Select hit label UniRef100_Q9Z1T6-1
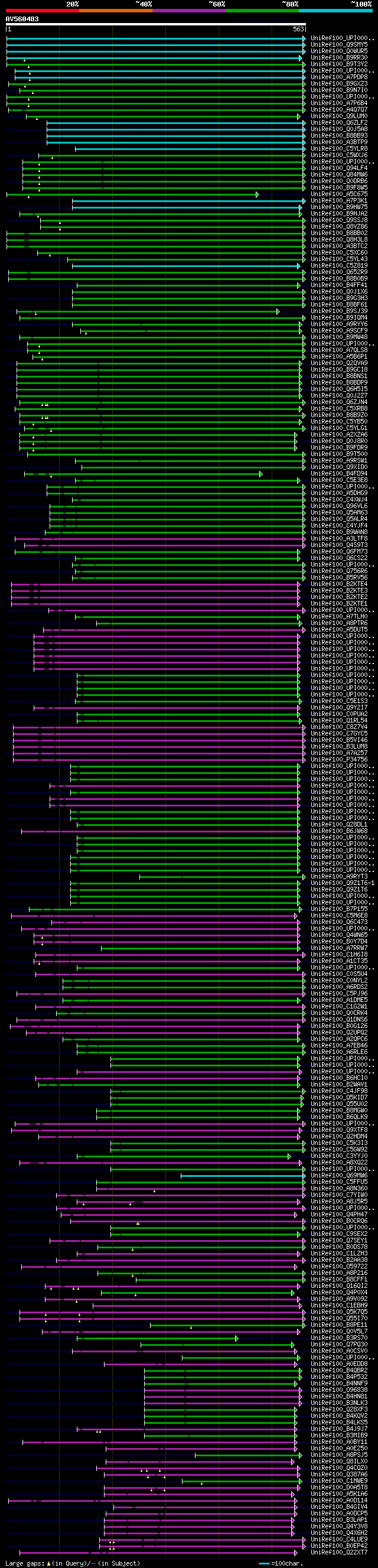378x1568 pixels. pyautogui.click(x=343, y=883)
